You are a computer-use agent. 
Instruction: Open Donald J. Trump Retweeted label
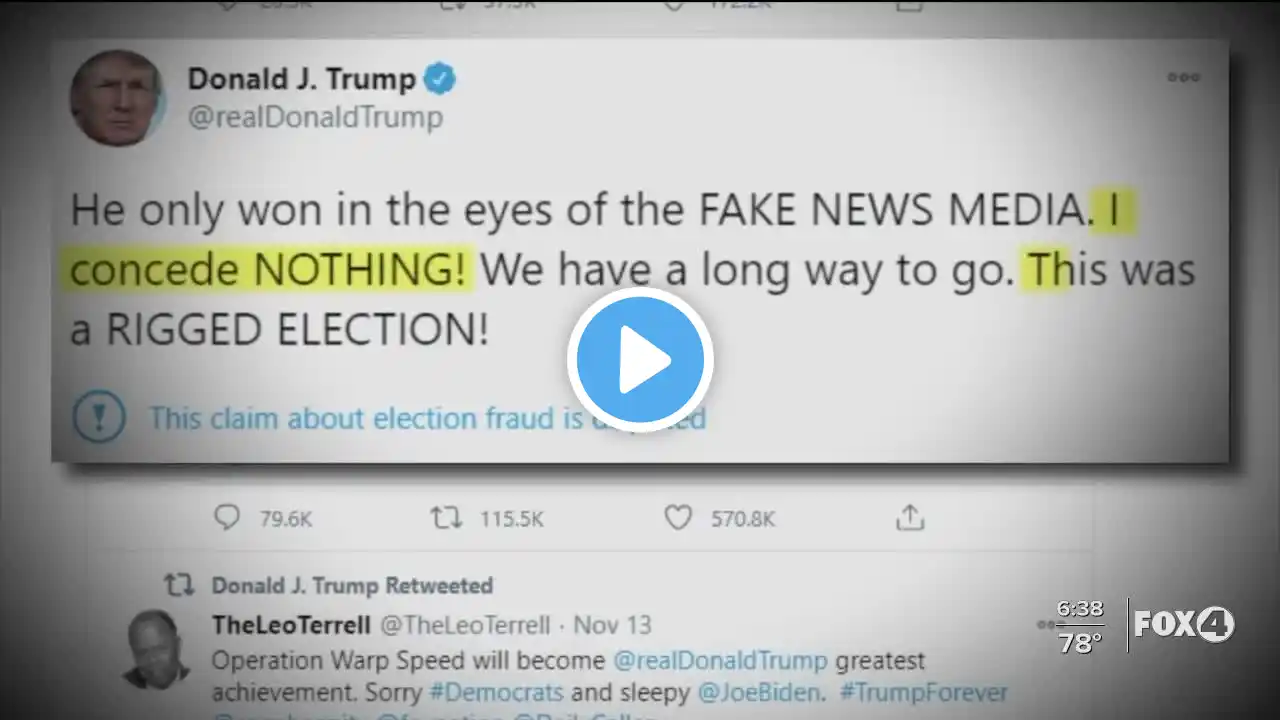(352, 585)
